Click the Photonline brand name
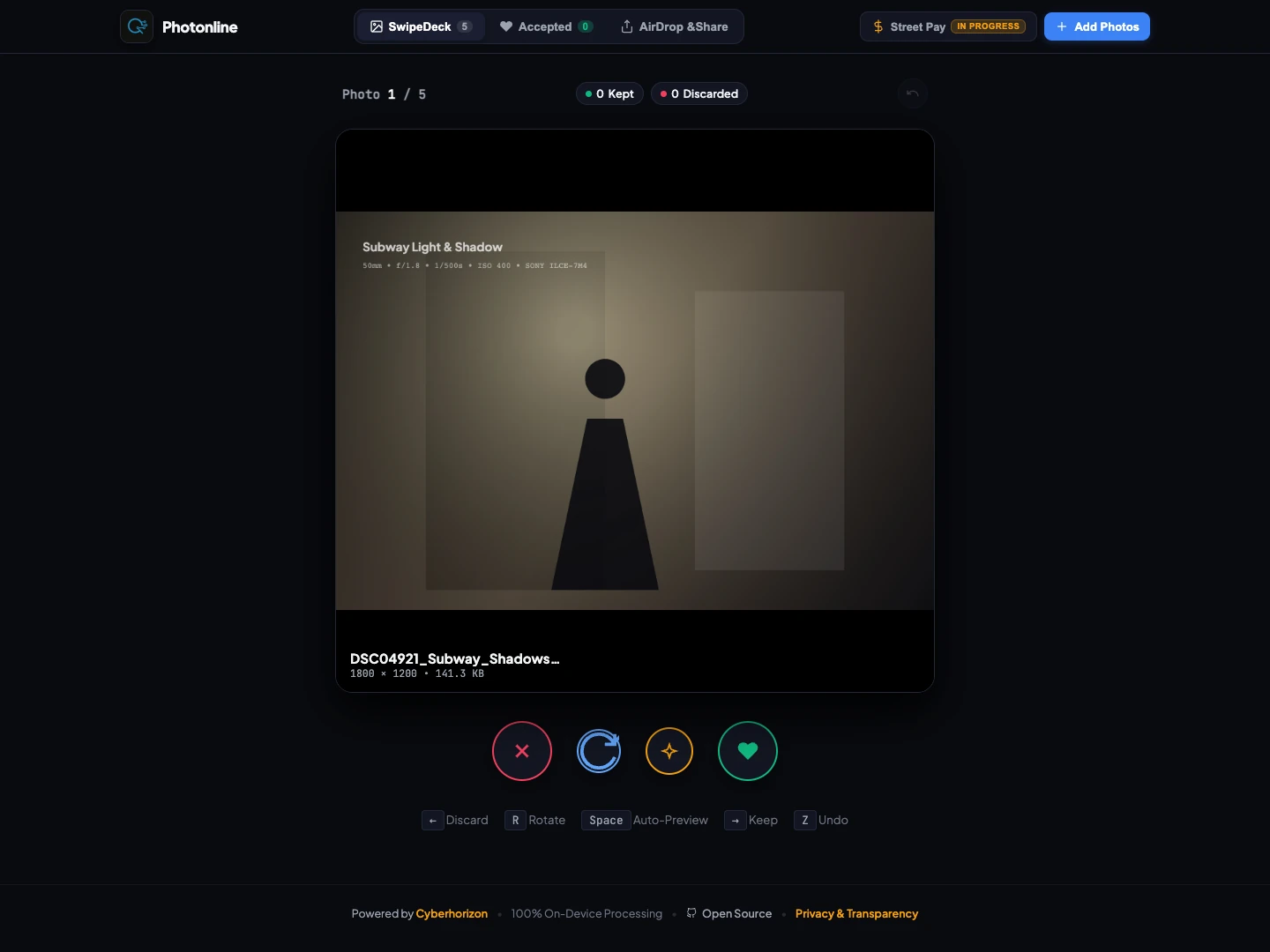Screen dimensions: 1270x952 (x=200, y=26)
